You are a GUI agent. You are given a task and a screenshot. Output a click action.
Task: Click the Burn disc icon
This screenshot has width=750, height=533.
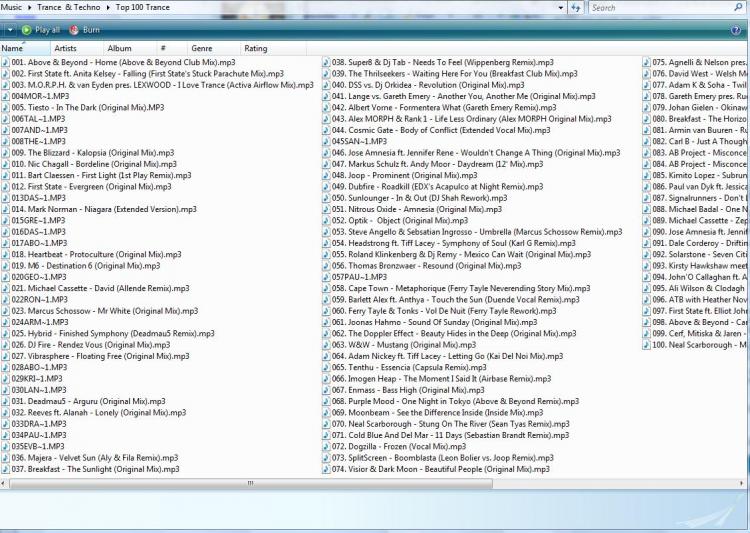(x=74, y=30)
